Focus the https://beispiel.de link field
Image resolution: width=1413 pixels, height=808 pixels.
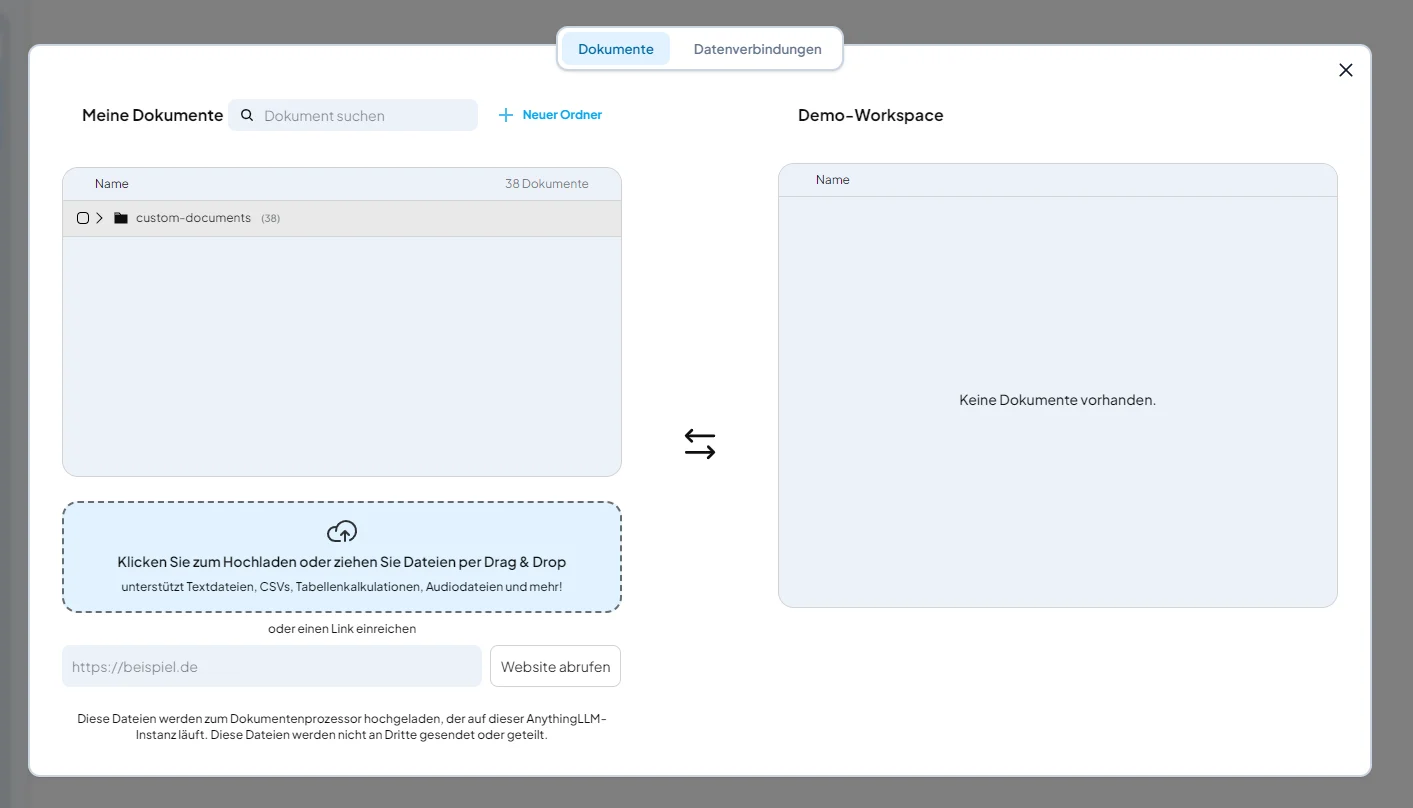click(x=272, y=666)
